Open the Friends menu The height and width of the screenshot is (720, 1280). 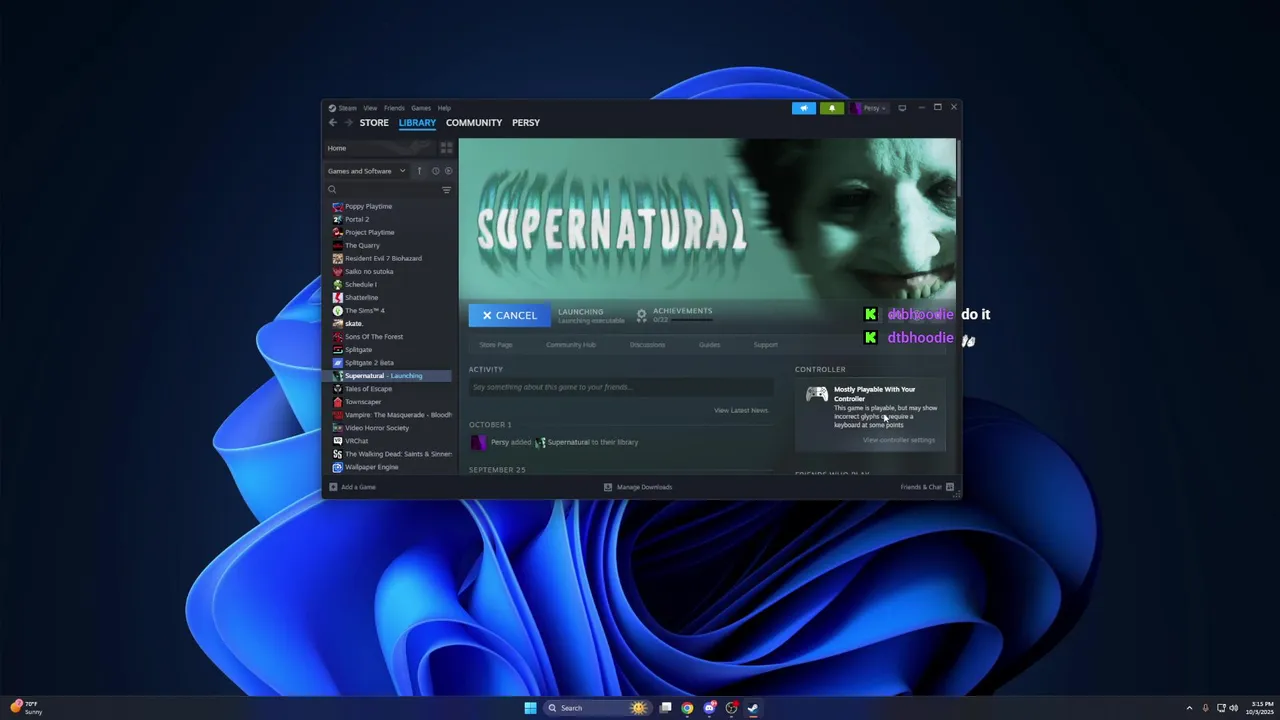click(x=394, y=108)
